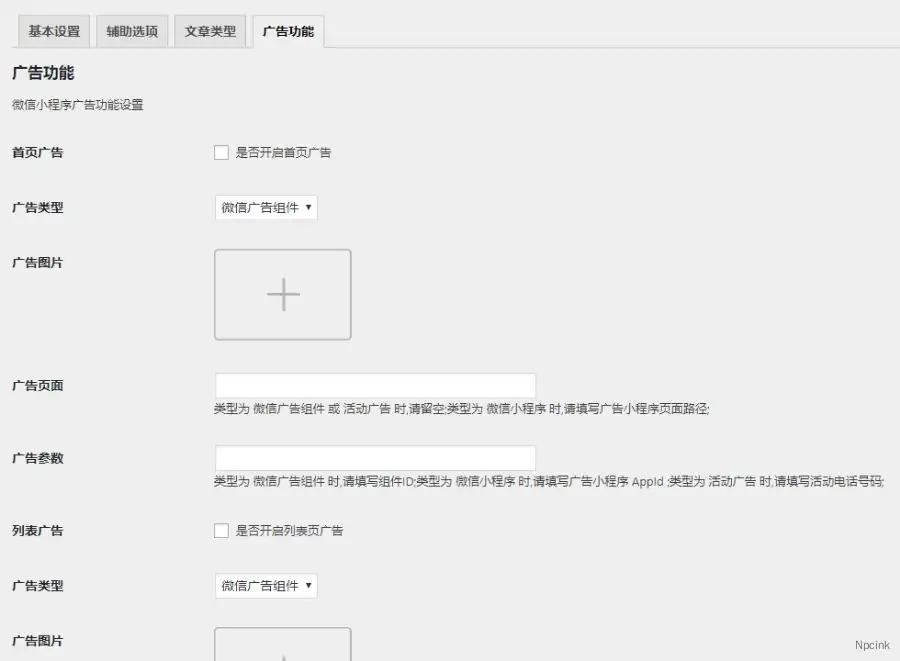900x661 pixels.
Task: Open the first 广告类型 dropdown
Action: pyautogui.click(x=265, y=207)
